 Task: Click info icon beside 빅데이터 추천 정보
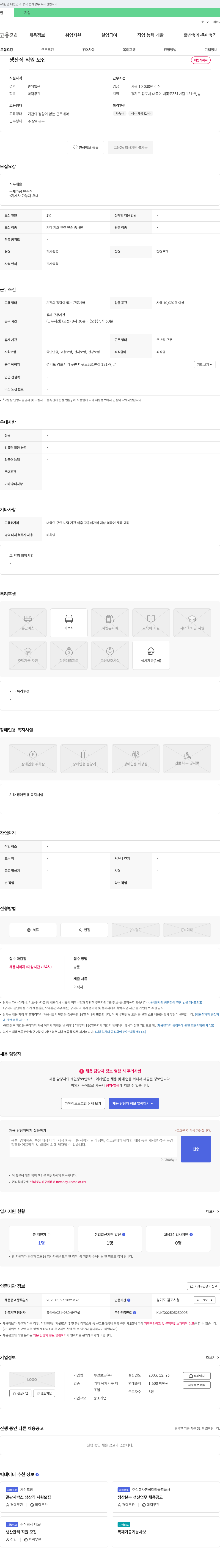point(37,1474)
